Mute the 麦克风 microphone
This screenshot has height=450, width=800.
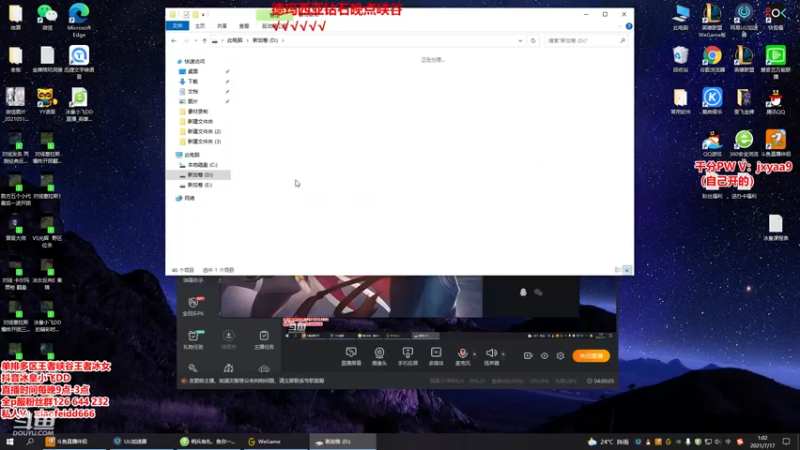pyautogui.click(x=463, y=356)
